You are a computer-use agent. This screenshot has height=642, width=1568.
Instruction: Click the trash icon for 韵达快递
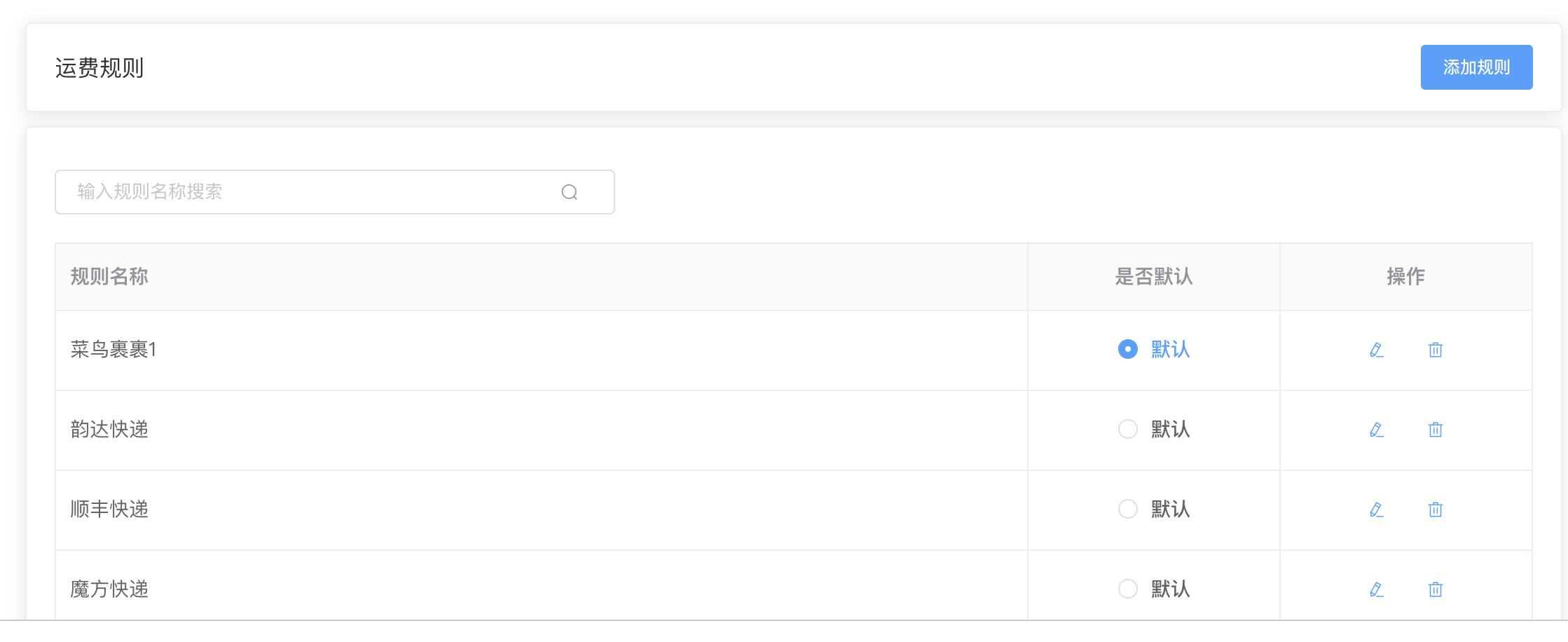click(1434, 429)
